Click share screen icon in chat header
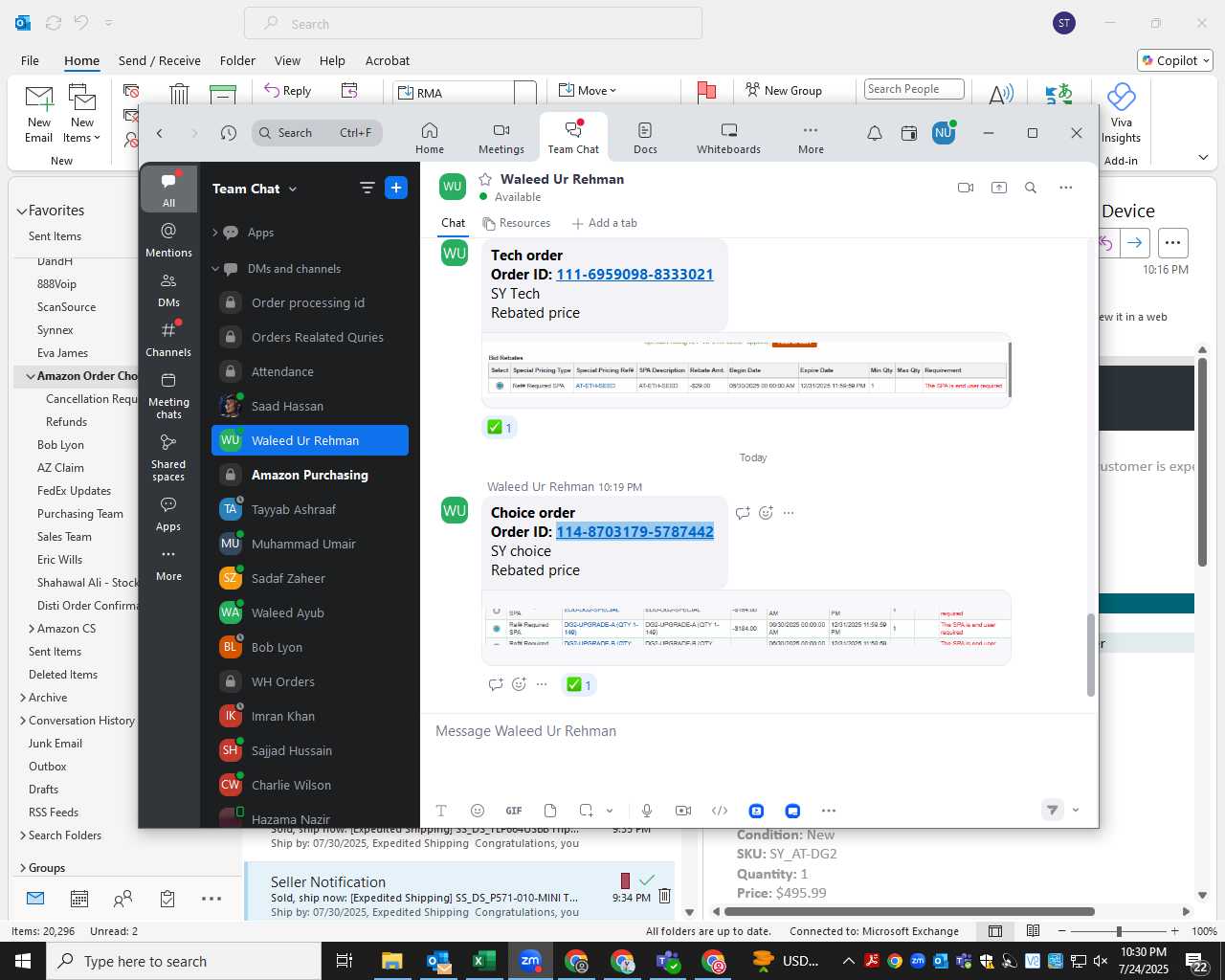Viewport: 1225px width, 980px height. coord(999,188)
